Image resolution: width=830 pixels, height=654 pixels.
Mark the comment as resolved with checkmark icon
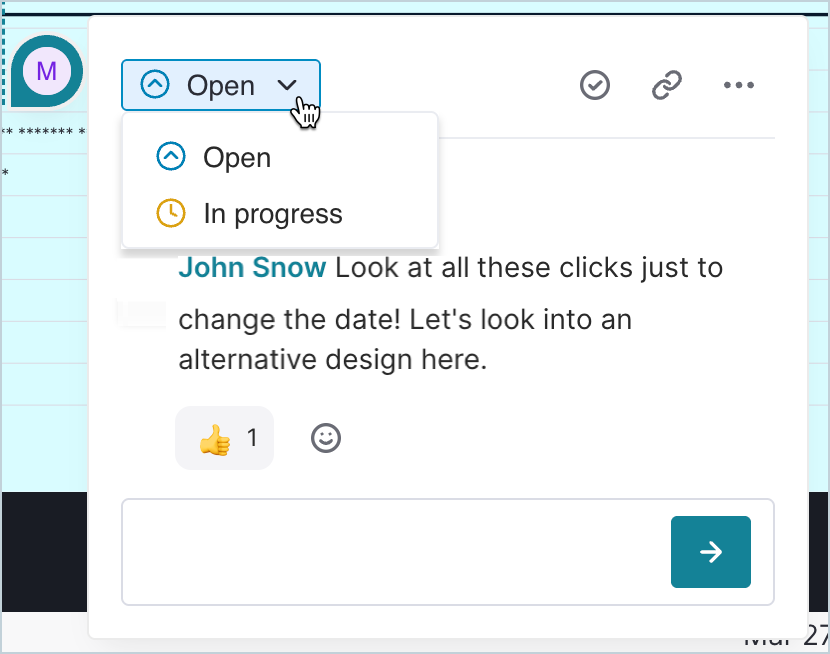594,85
